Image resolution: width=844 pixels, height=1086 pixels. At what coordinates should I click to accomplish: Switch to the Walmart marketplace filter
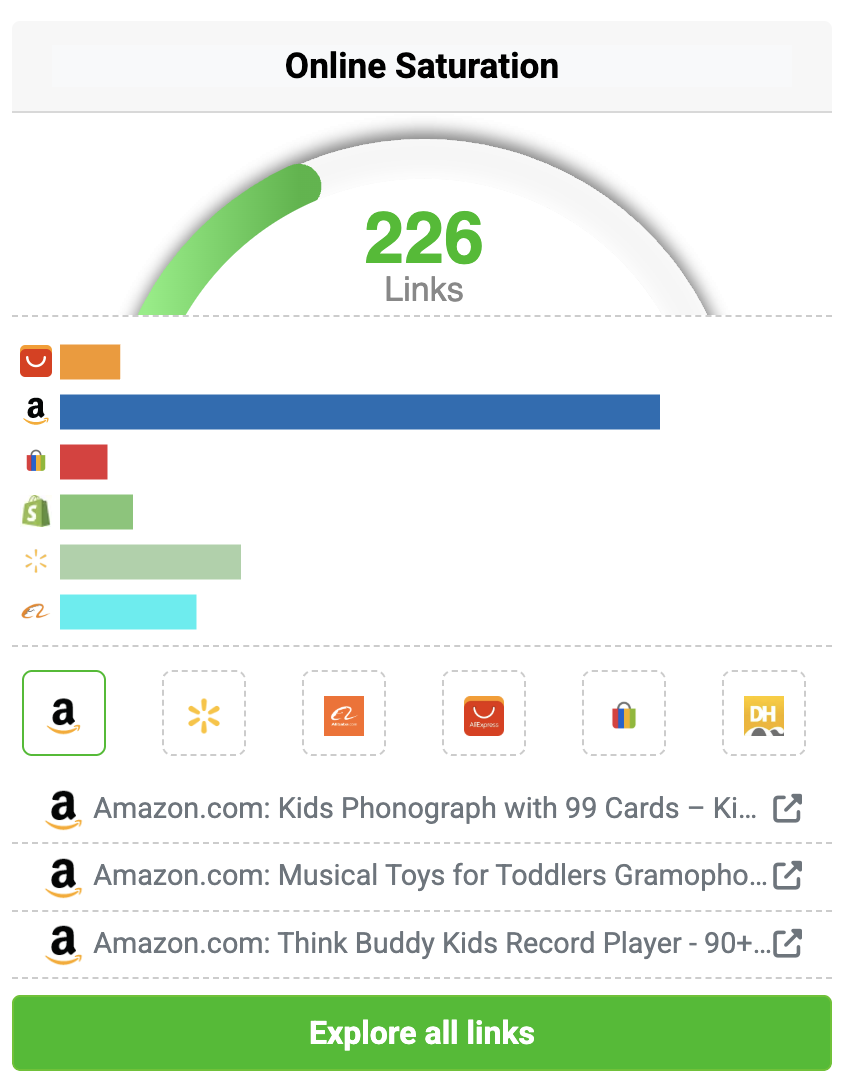pos(204,712)
